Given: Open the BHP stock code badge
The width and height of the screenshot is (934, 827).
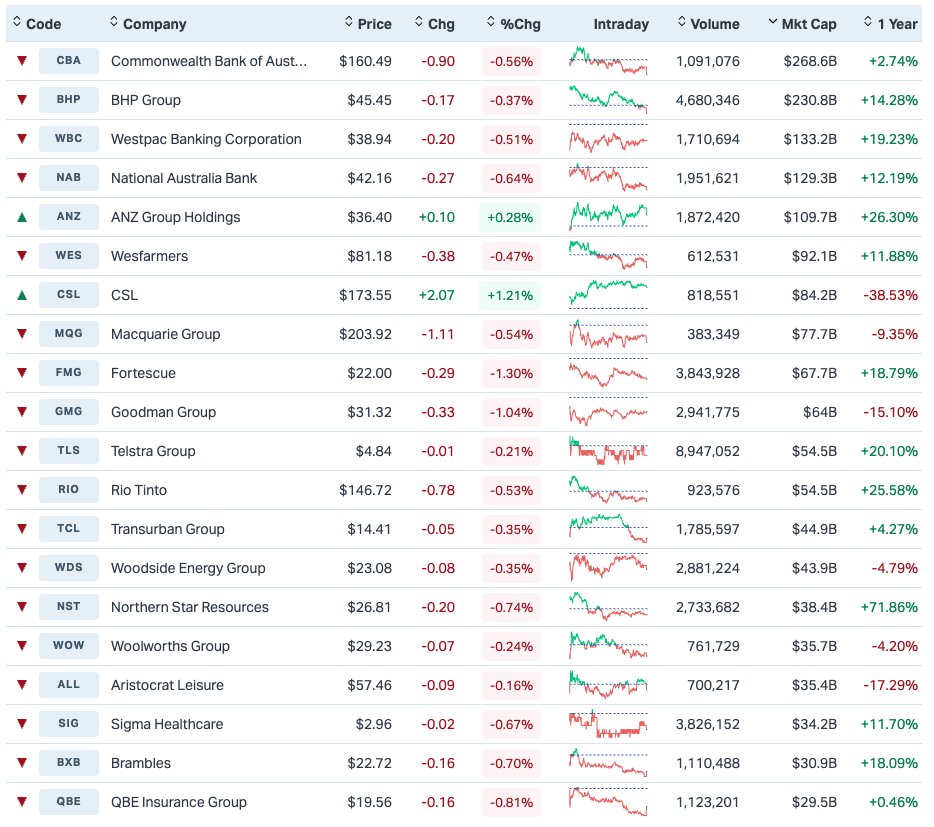Looking at the screenshot, I should (69, 100).
